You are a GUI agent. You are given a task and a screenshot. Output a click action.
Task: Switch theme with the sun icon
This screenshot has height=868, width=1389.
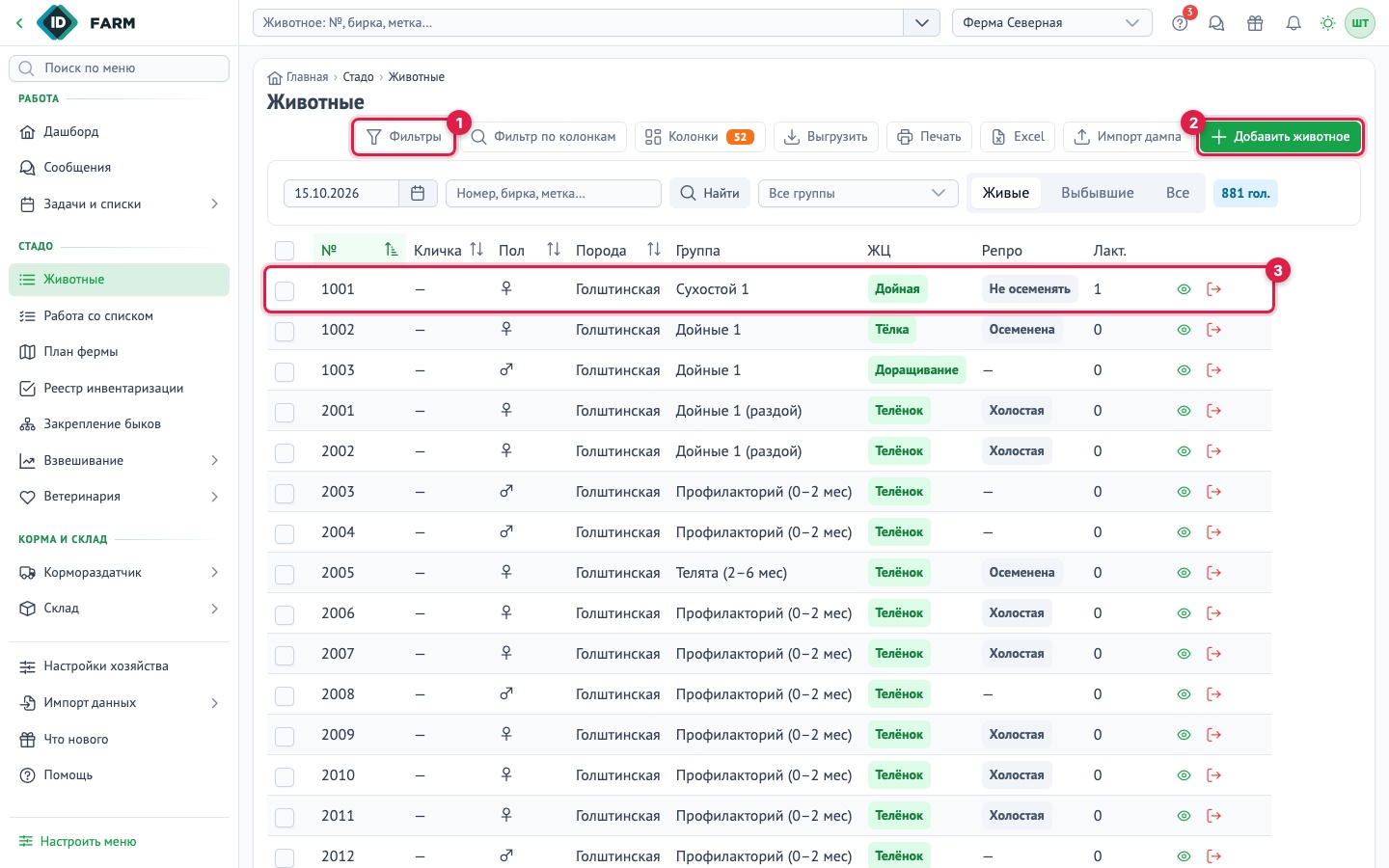click(x=1328, y=23)
